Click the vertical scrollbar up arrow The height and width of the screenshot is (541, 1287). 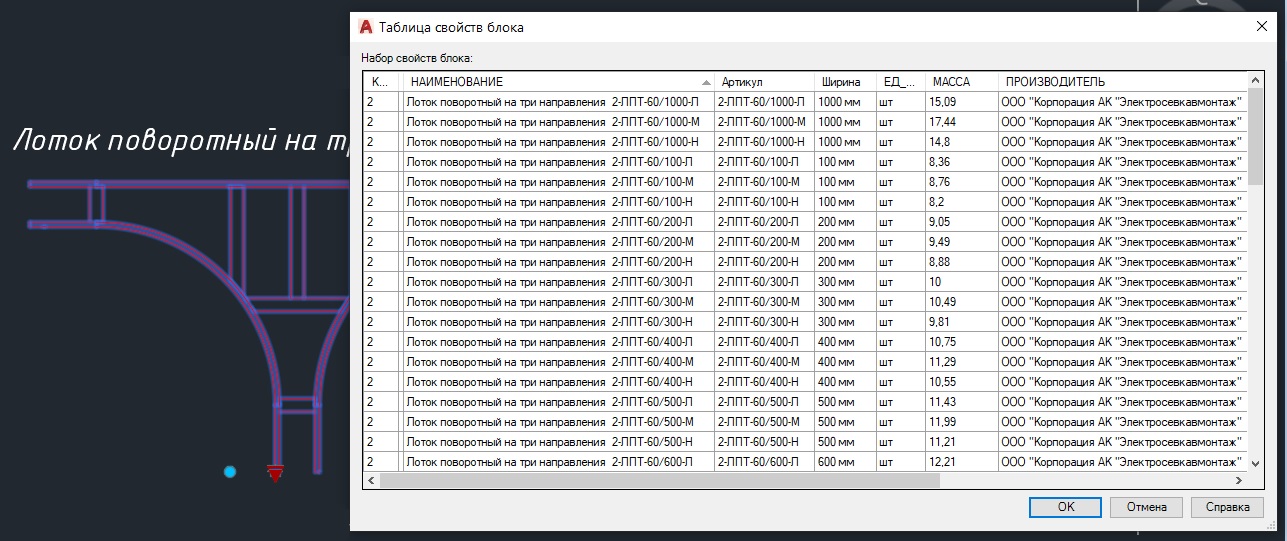coord(1255,81)
